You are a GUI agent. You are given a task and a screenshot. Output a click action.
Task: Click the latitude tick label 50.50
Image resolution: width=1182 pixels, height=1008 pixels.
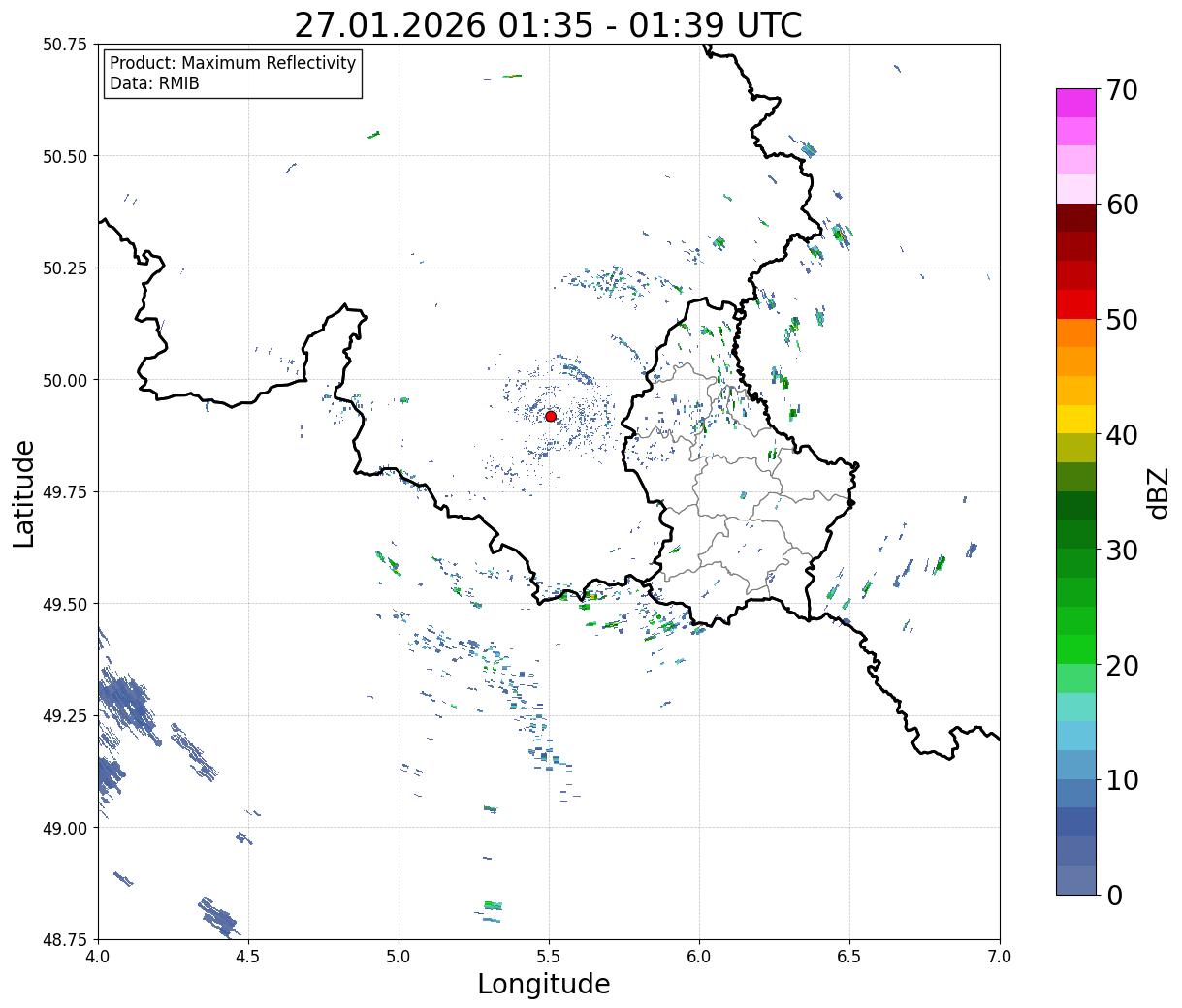point(64,156)
